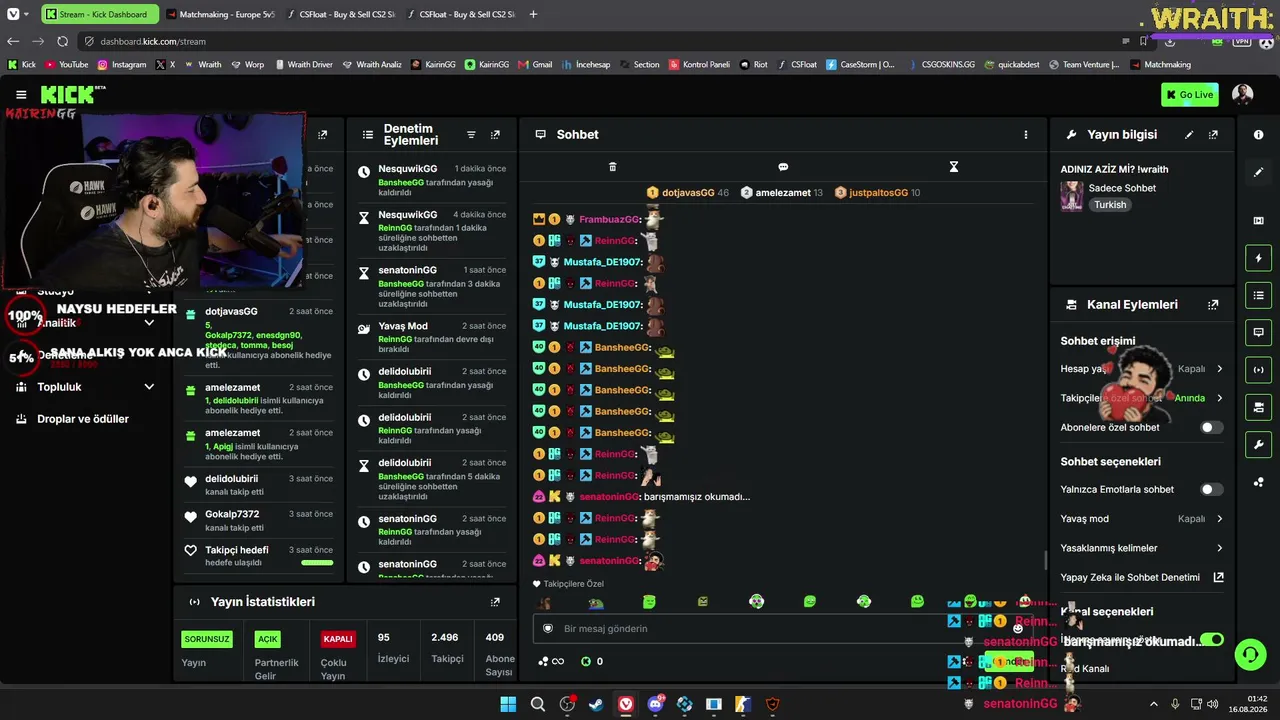Click Yavaş Mod moderation entry

(x=431, y=337)
